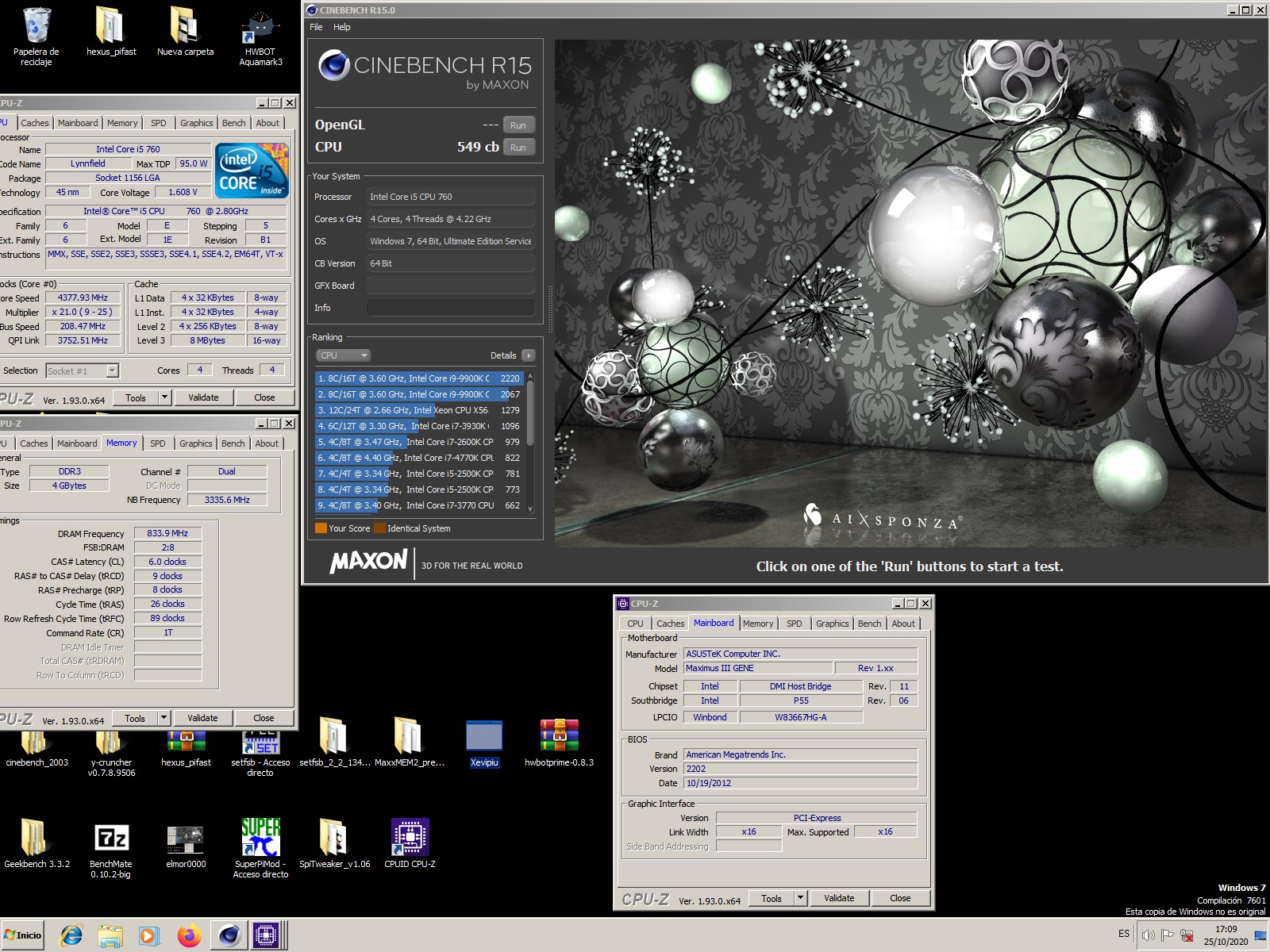The height and width of the screenshot is (952, 1270).
Task: Click the volume speaker tray icon
Action: point(1148,935)
